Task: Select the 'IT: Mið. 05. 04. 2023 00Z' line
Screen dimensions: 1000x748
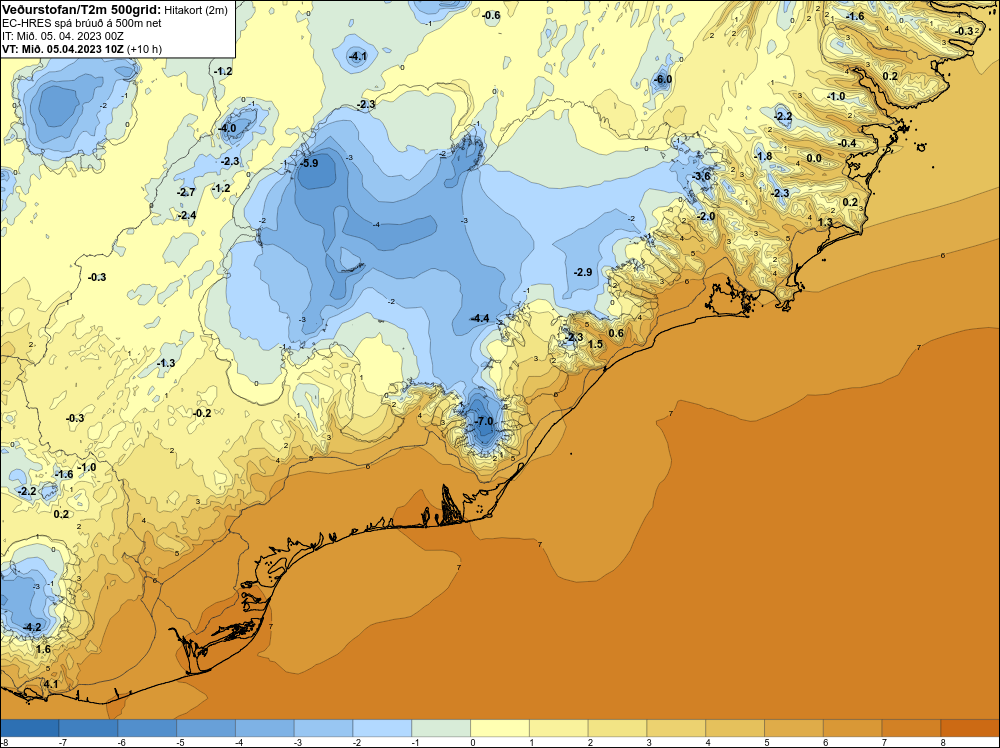Action: pos(62,36)
